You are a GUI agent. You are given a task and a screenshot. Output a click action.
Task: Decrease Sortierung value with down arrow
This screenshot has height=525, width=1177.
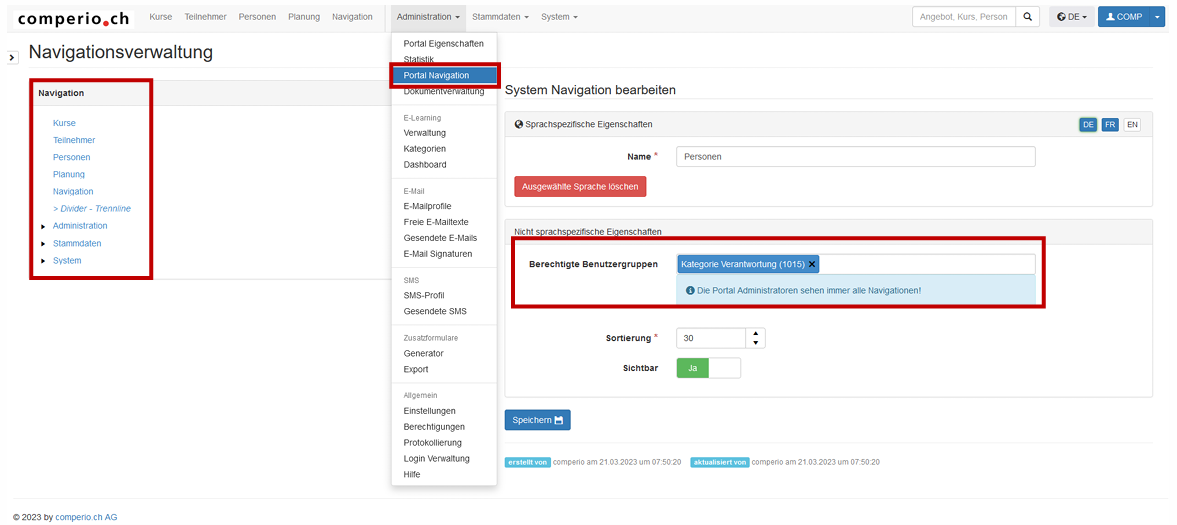755,343
